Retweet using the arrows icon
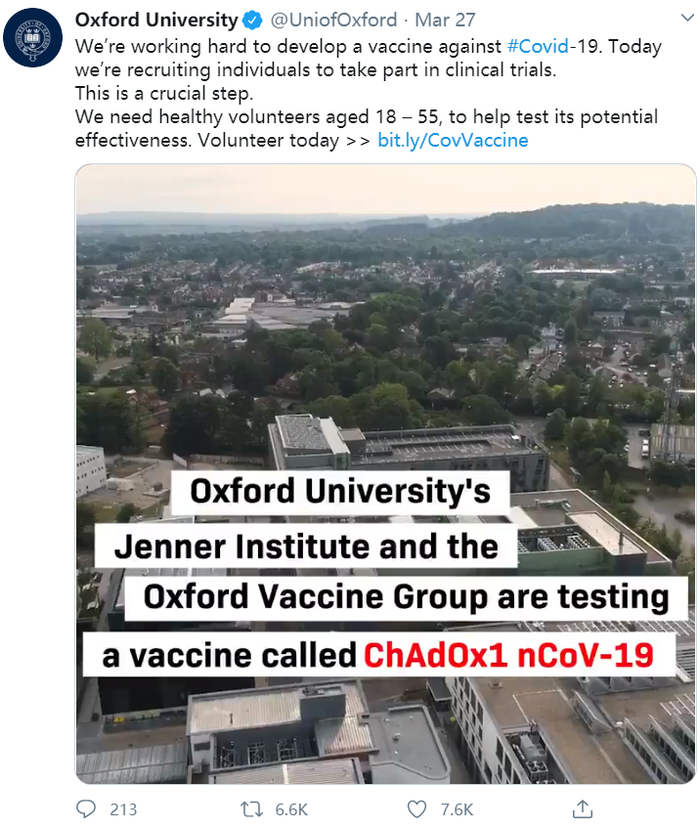This screenshot has height=829, width=700. pyautogui.click(x=252, y=808)
